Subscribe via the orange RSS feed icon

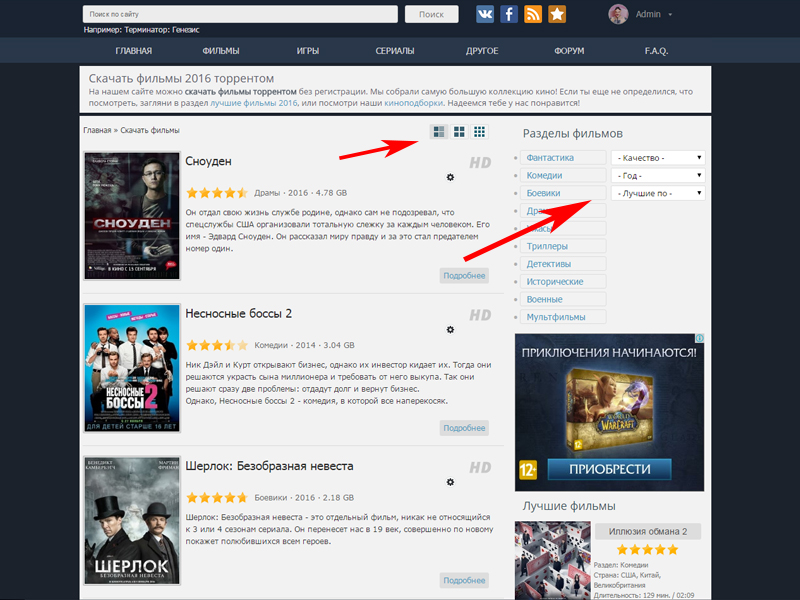(533, 14)
